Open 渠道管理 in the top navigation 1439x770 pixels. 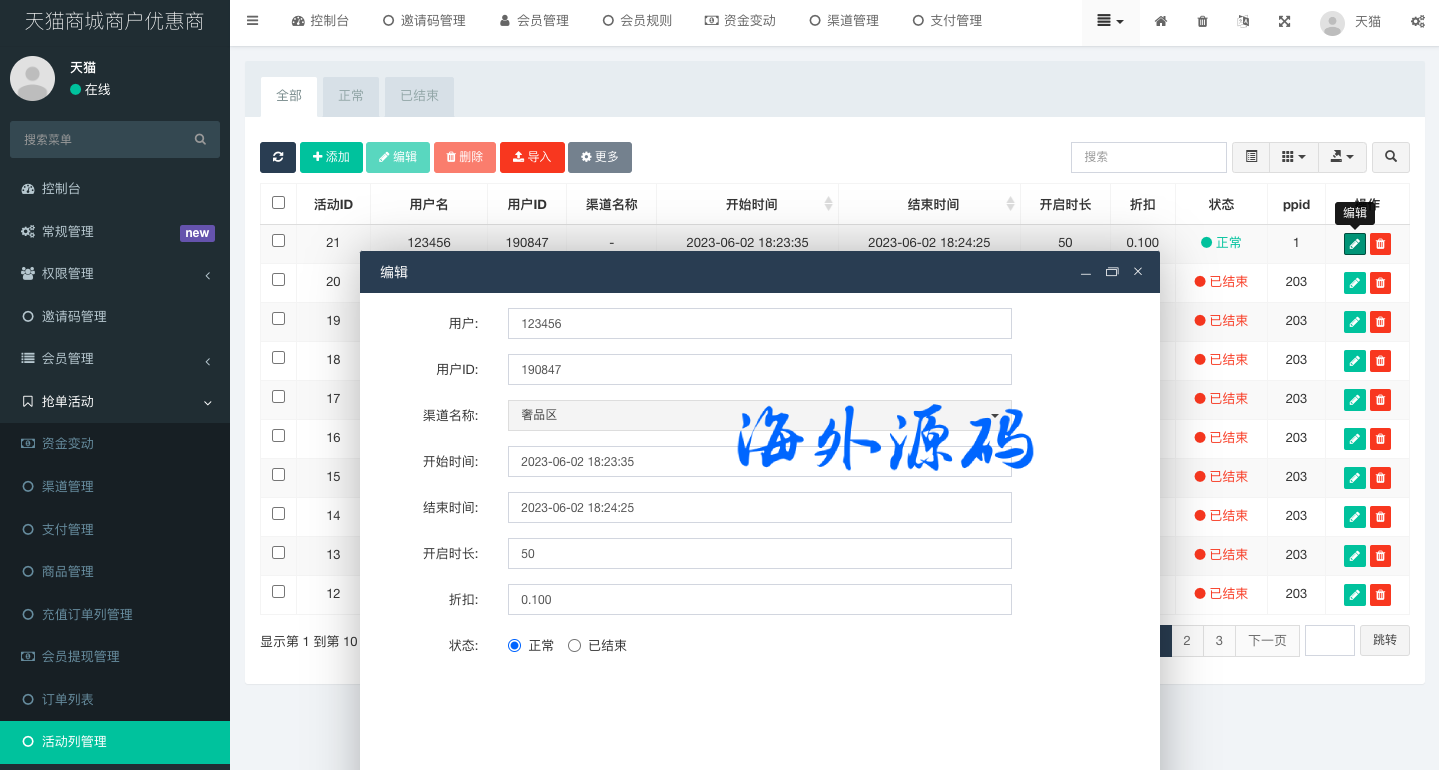pos(843,21)
